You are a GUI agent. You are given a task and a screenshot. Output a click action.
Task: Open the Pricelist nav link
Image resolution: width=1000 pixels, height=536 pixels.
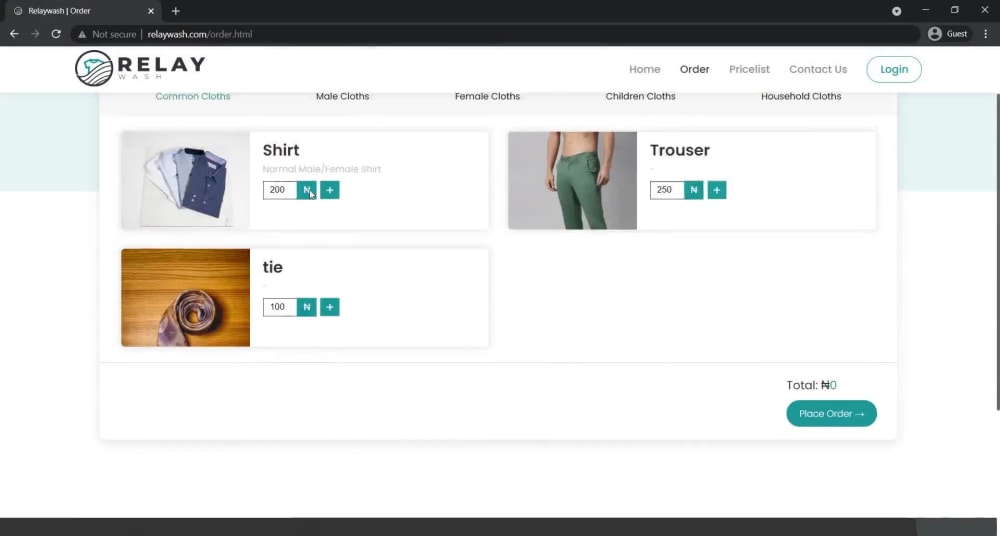[749, 70]
